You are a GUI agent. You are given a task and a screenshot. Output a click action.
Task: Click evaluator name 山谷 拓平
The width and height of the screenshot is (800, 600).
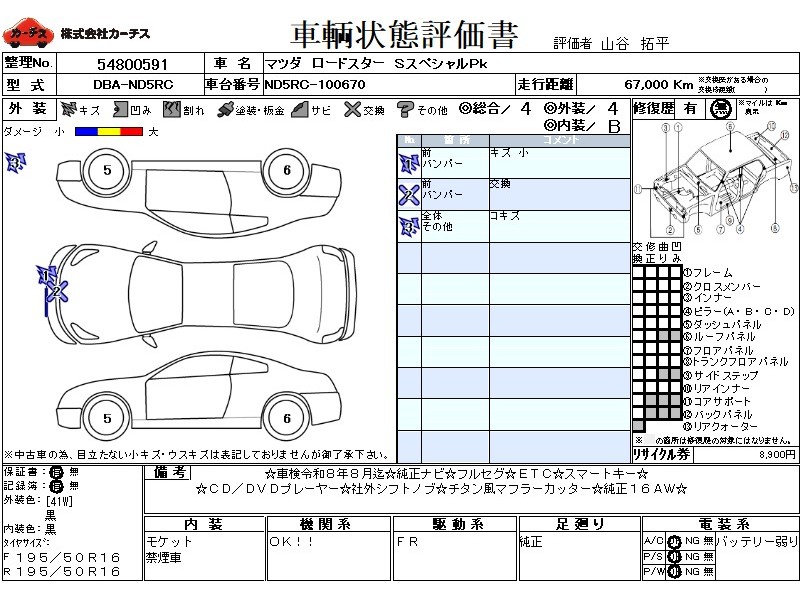[x=635, y=43]
